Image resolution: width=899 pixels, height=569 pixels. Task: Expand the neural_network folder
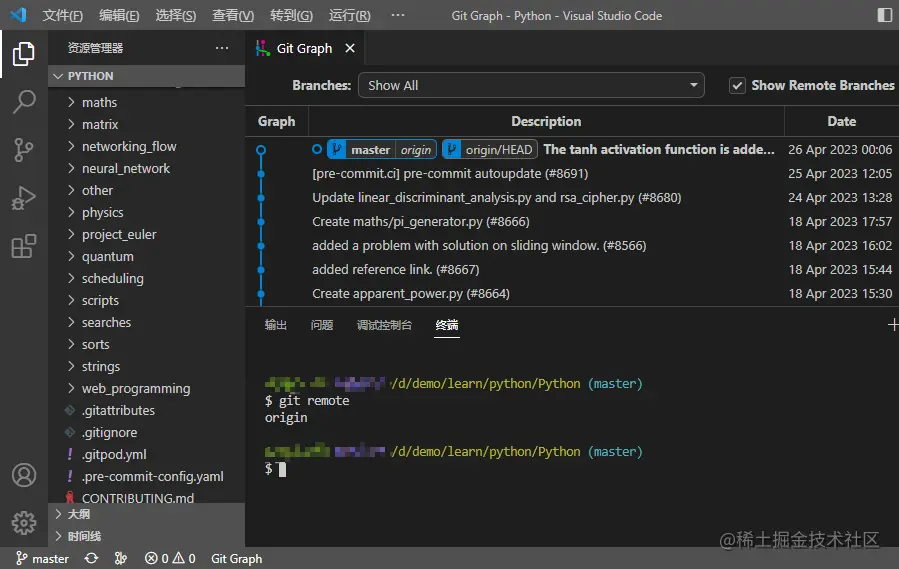coord(125,169)
